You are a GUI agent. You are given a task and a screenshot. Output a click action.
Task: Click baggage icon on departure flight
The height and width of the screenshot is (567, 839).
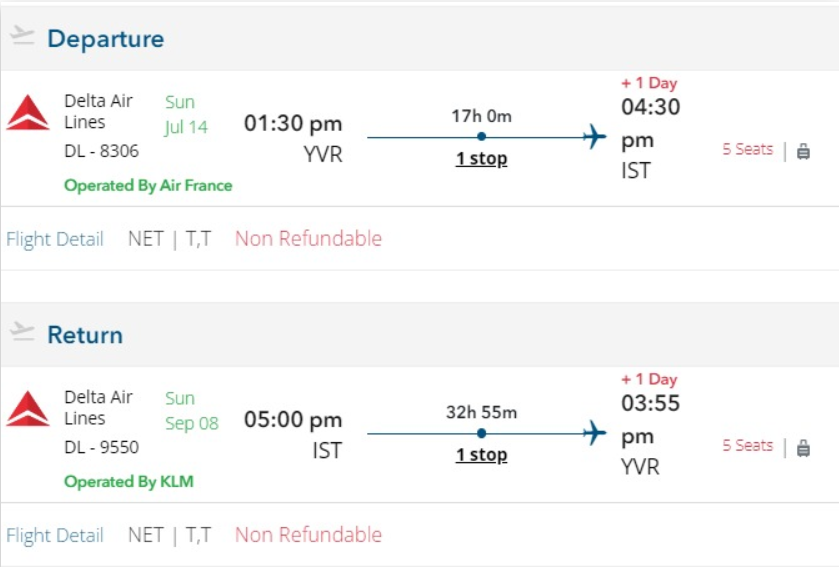click(x=803, y=151)
